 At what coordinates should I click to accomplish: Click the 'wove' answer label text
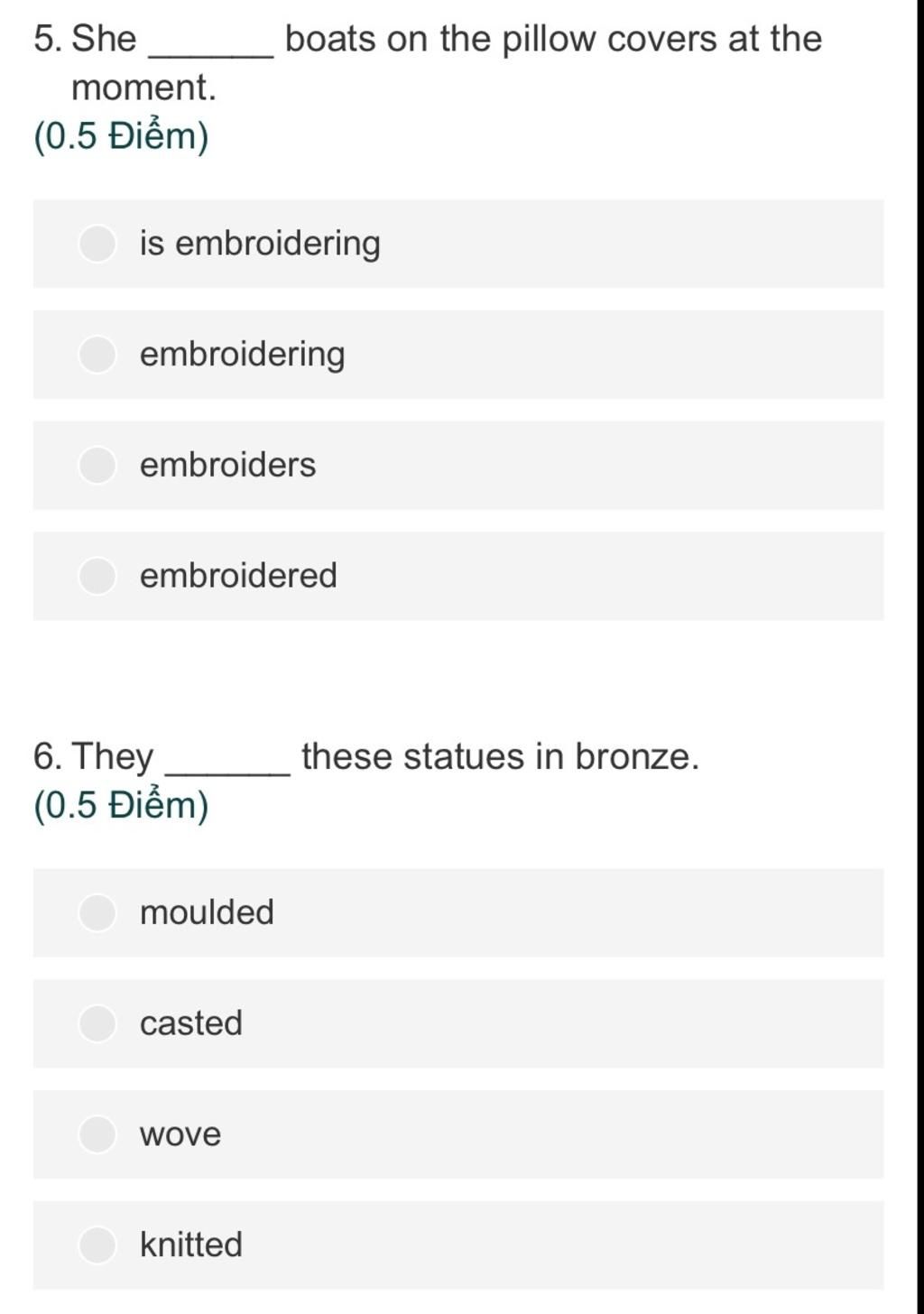(x=180, y=1135)
